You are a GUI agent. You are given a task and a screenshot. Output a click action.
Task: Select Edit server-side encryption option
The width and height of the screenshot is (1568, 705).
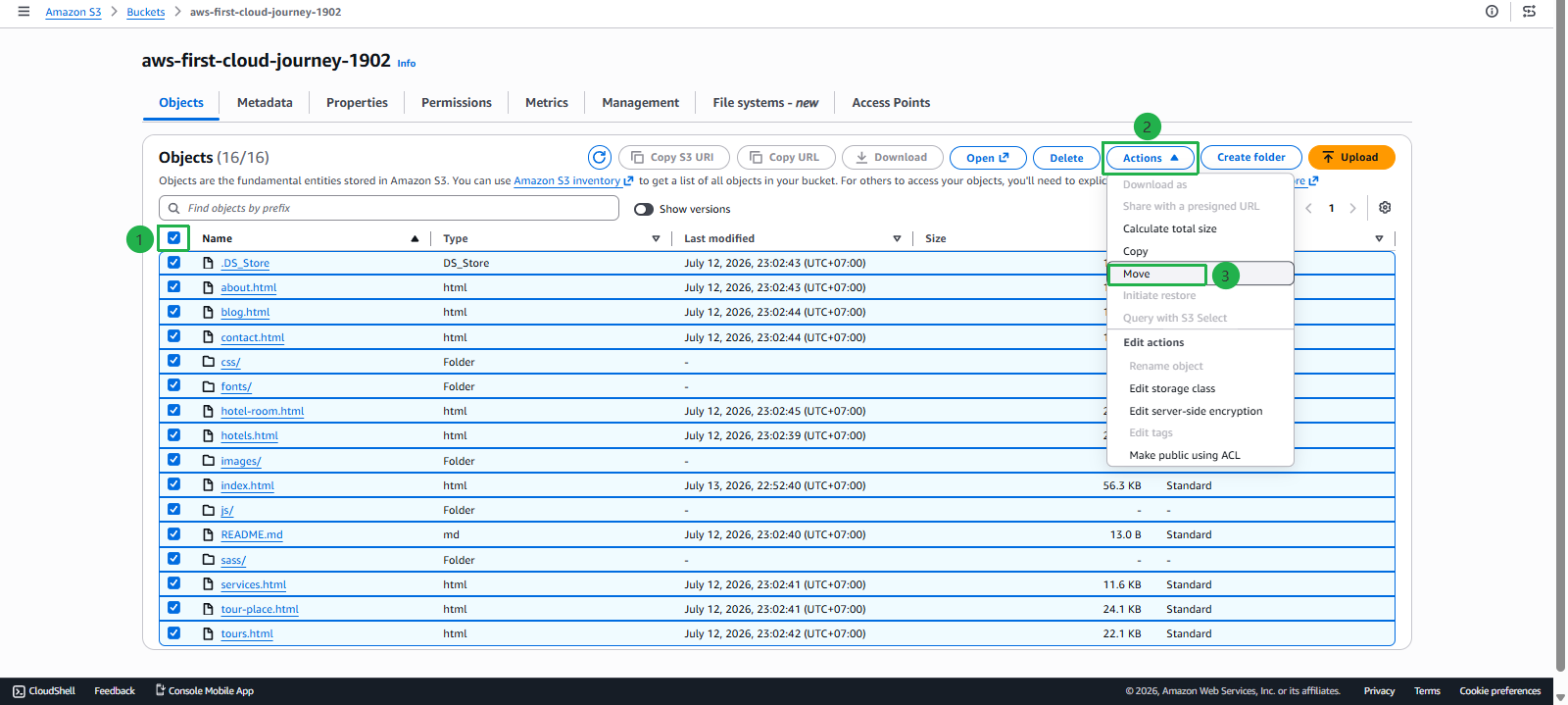[x=1200, y=411]
